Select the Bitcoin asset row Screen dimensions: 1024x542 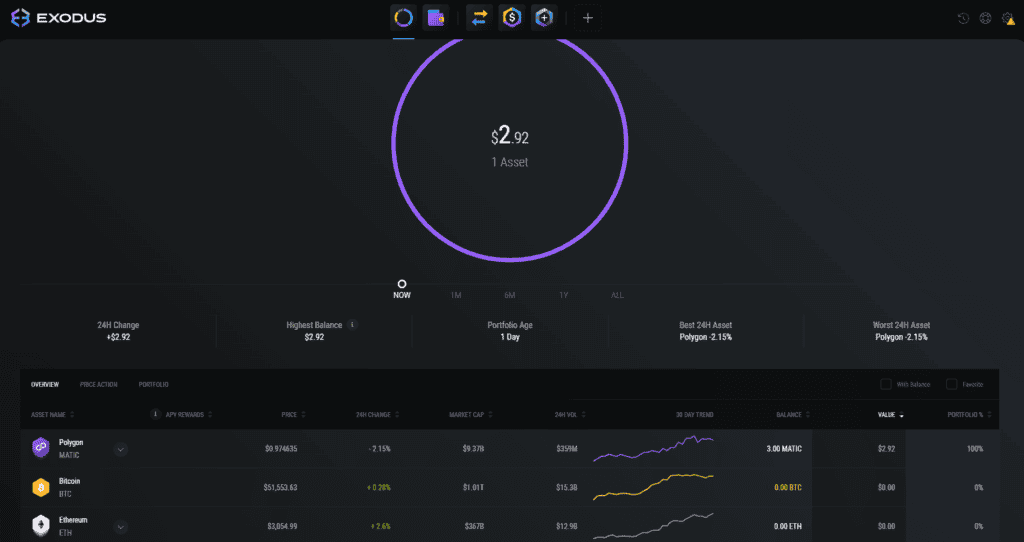point(509,487)
